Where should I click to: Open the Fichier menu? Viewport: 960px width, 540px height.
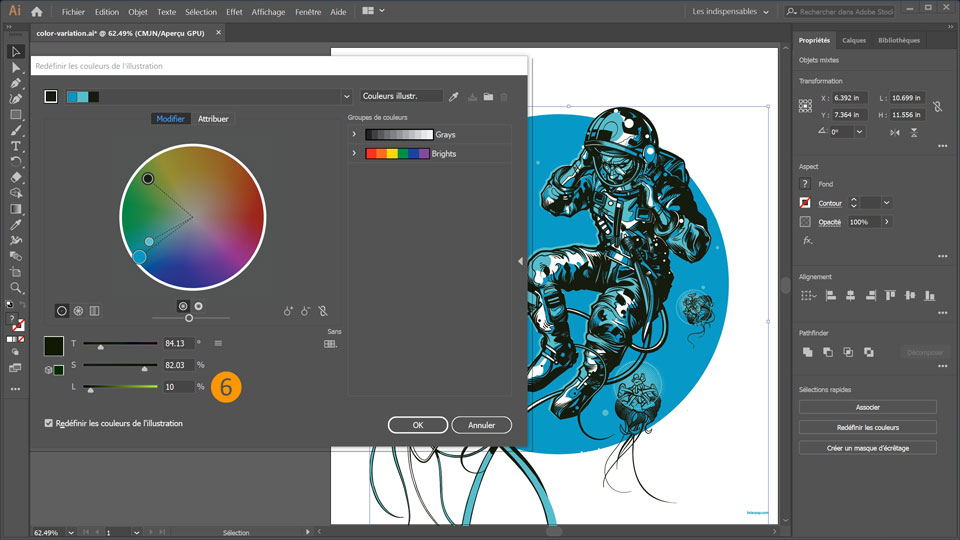73,12
